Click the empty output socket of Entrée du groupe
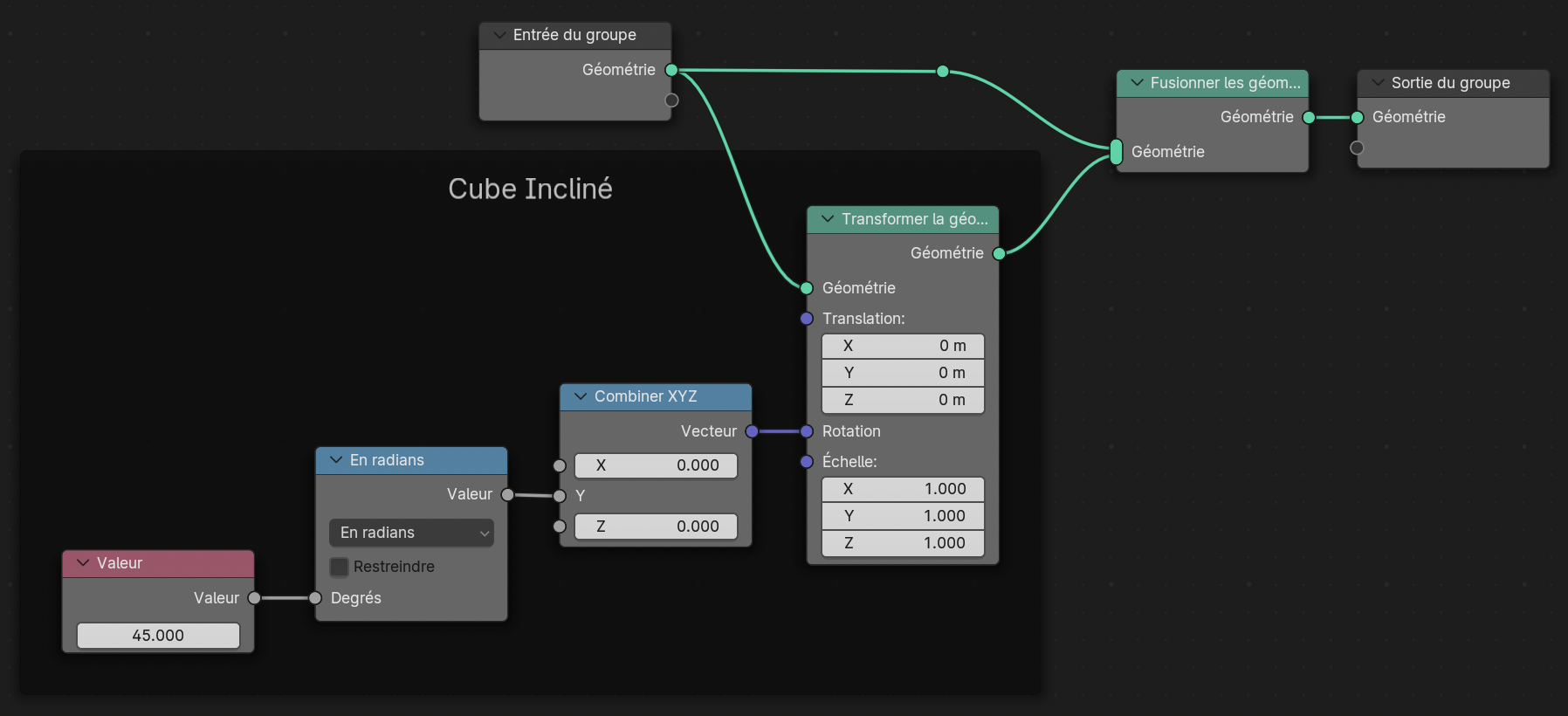Screen dimensions: 1568x716 tap(671, 100)
